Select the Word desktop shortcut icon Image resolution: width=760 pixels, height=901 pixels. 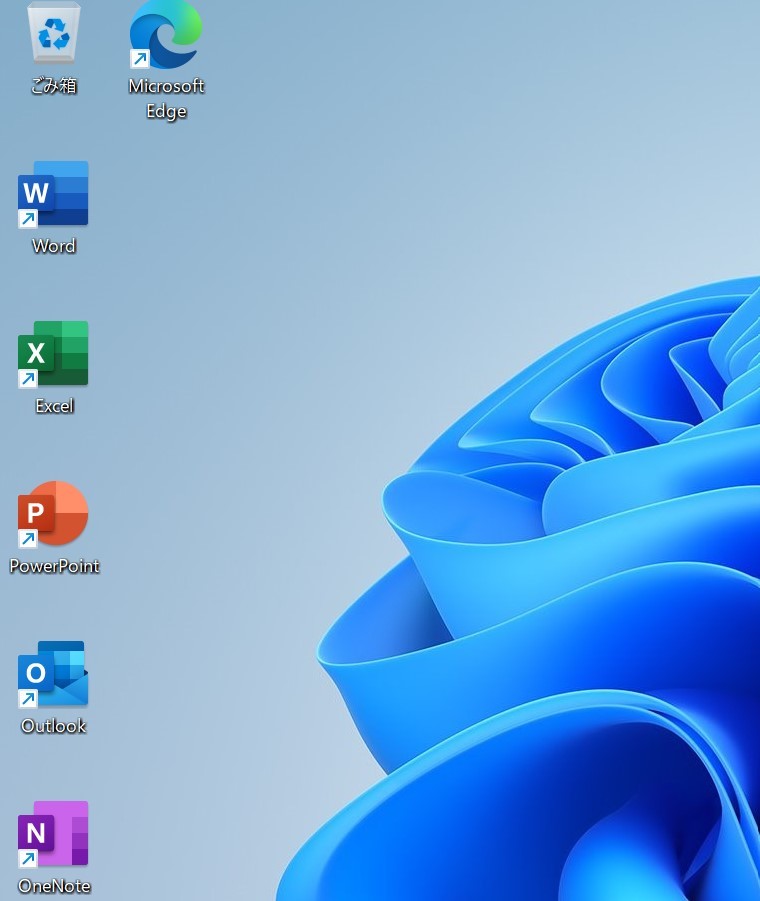(x=53, y=194)
